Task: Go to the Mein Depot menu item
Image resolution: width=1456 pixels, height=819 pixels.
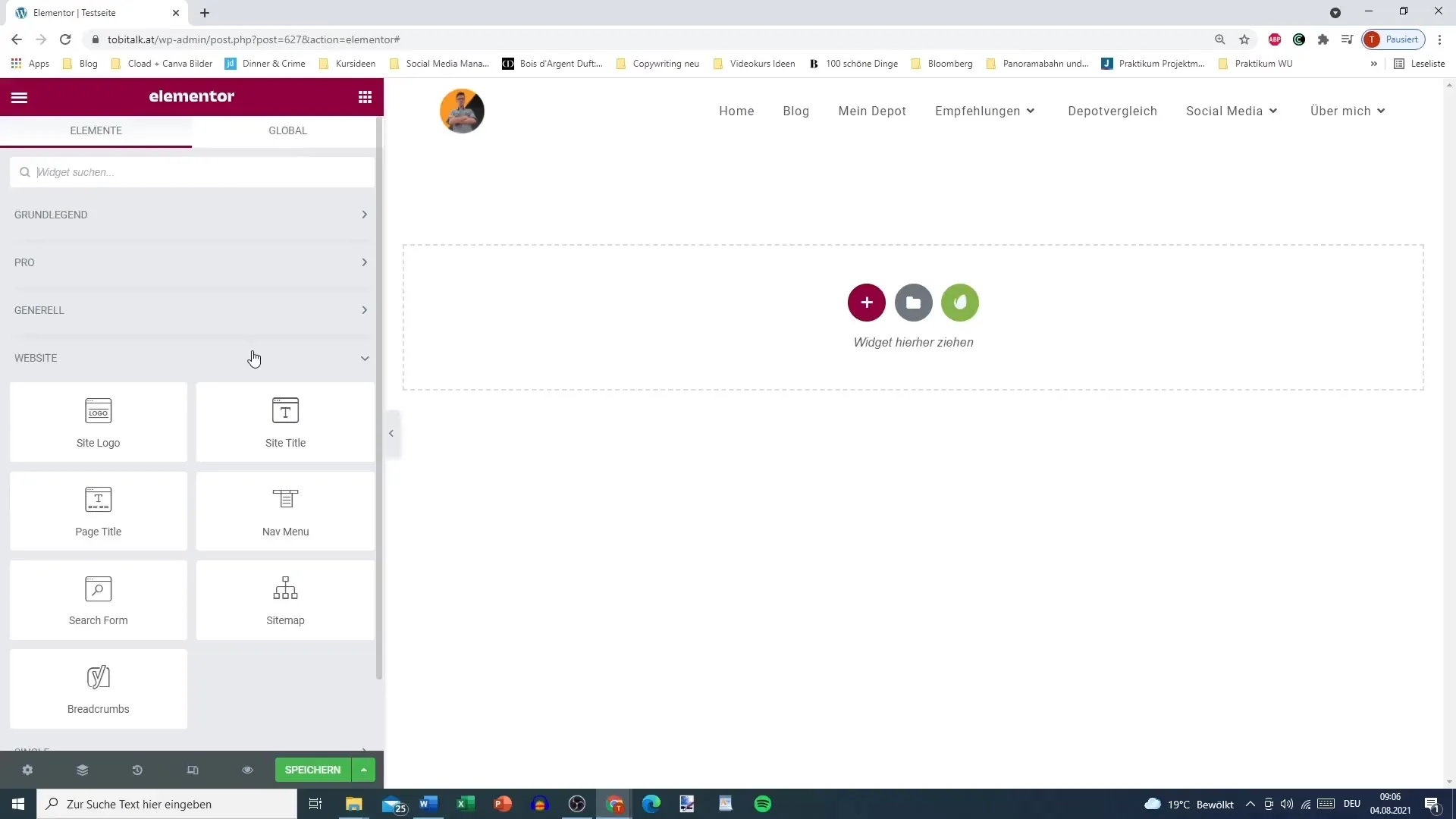Action: pos(872,111)
